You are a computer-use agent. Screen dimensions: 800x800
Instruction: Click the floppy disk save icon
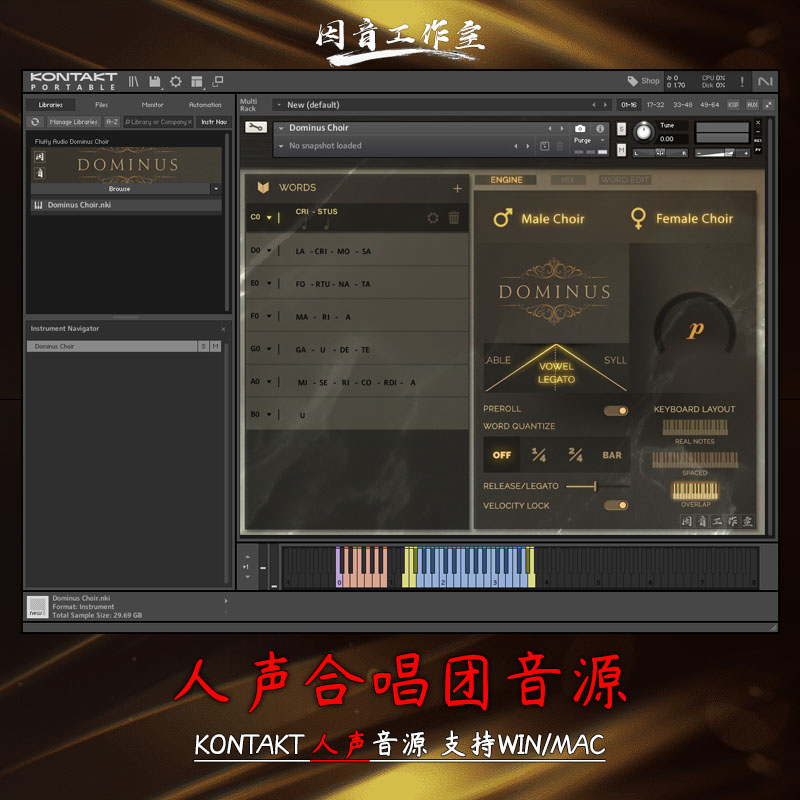[x=155, y=81]
